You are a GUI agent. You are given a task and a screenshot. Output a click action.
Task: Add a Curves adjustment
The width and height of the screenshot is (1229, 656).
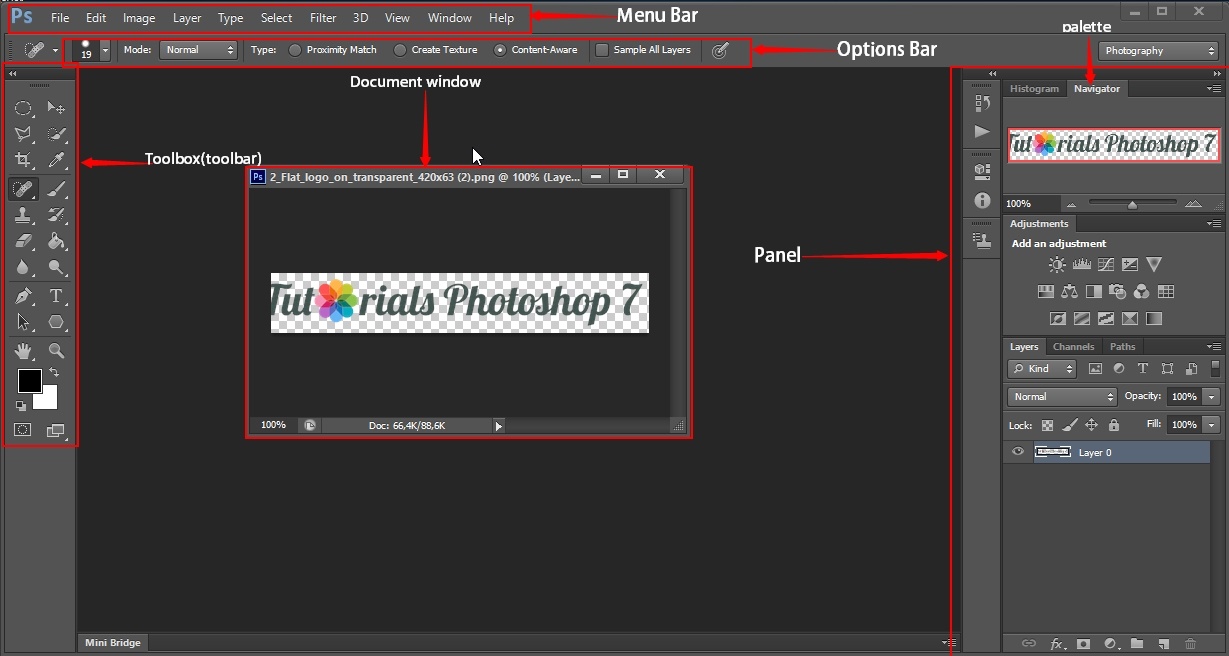pos(1105,265)
